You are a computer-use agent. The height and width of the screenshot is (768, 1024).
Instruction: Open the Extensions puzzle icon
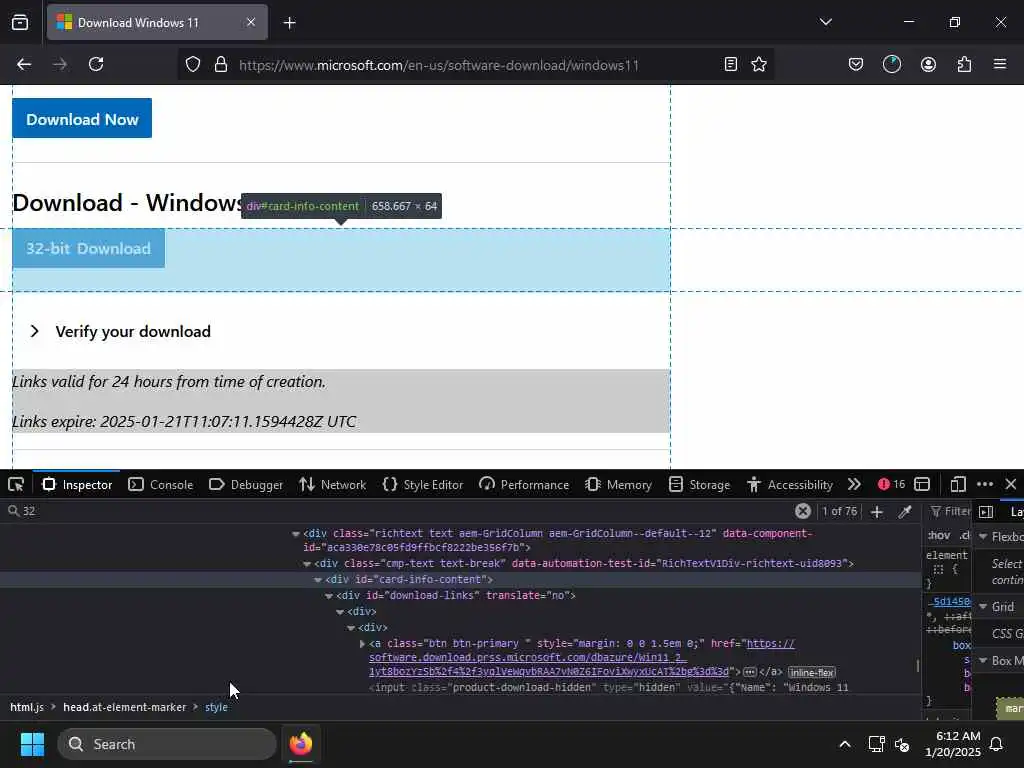pyautogui.click(x=964, y=64)
